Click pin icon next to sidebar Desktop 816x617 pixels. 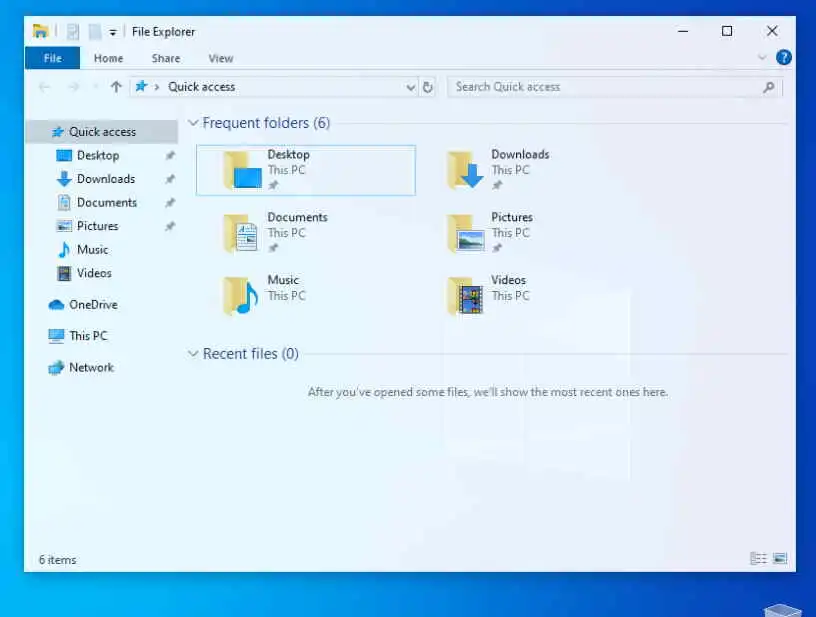click(x=170, y=156)
